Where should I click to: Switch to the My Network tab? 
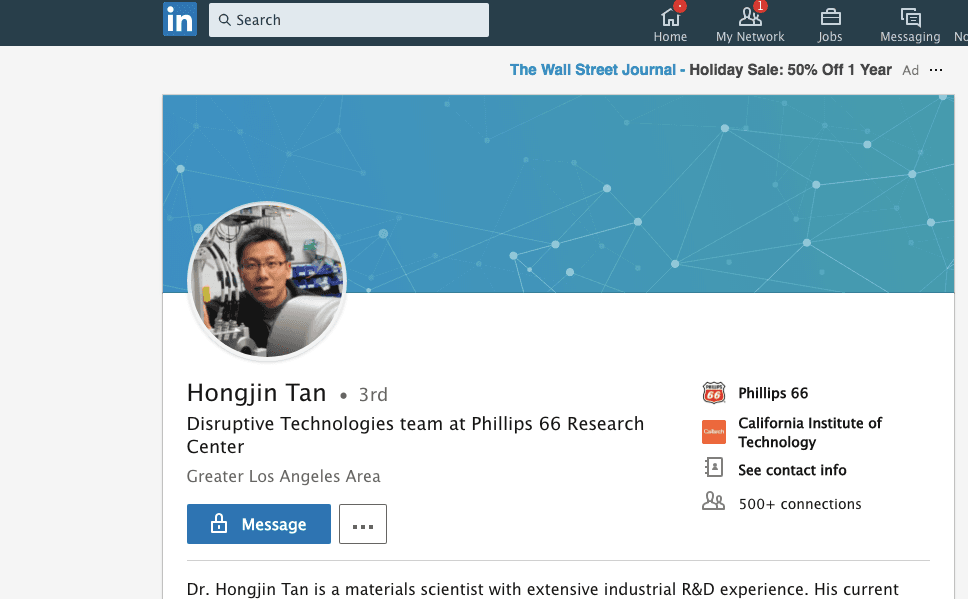tap(750, 24)
